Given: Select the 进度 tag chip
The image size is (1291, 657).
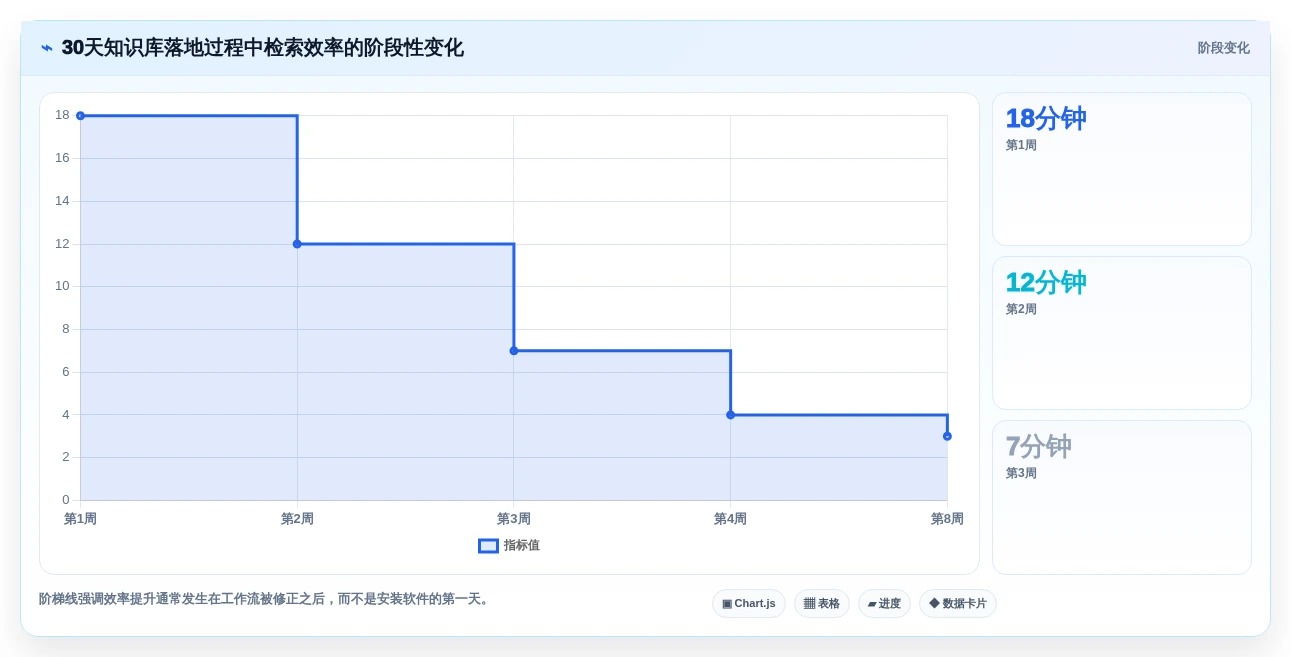Looking at the screenshot, I should [x=884, y=604].
